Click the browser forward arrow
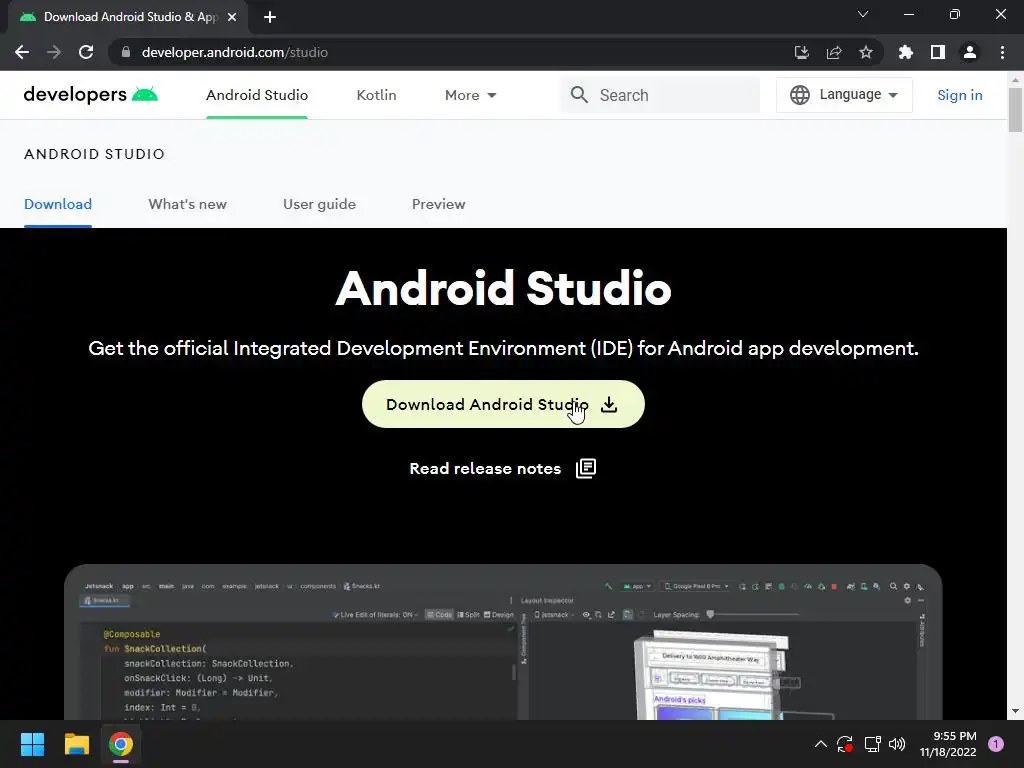The width and height of the screenshot is (1024, 768). tap(54, 52)
